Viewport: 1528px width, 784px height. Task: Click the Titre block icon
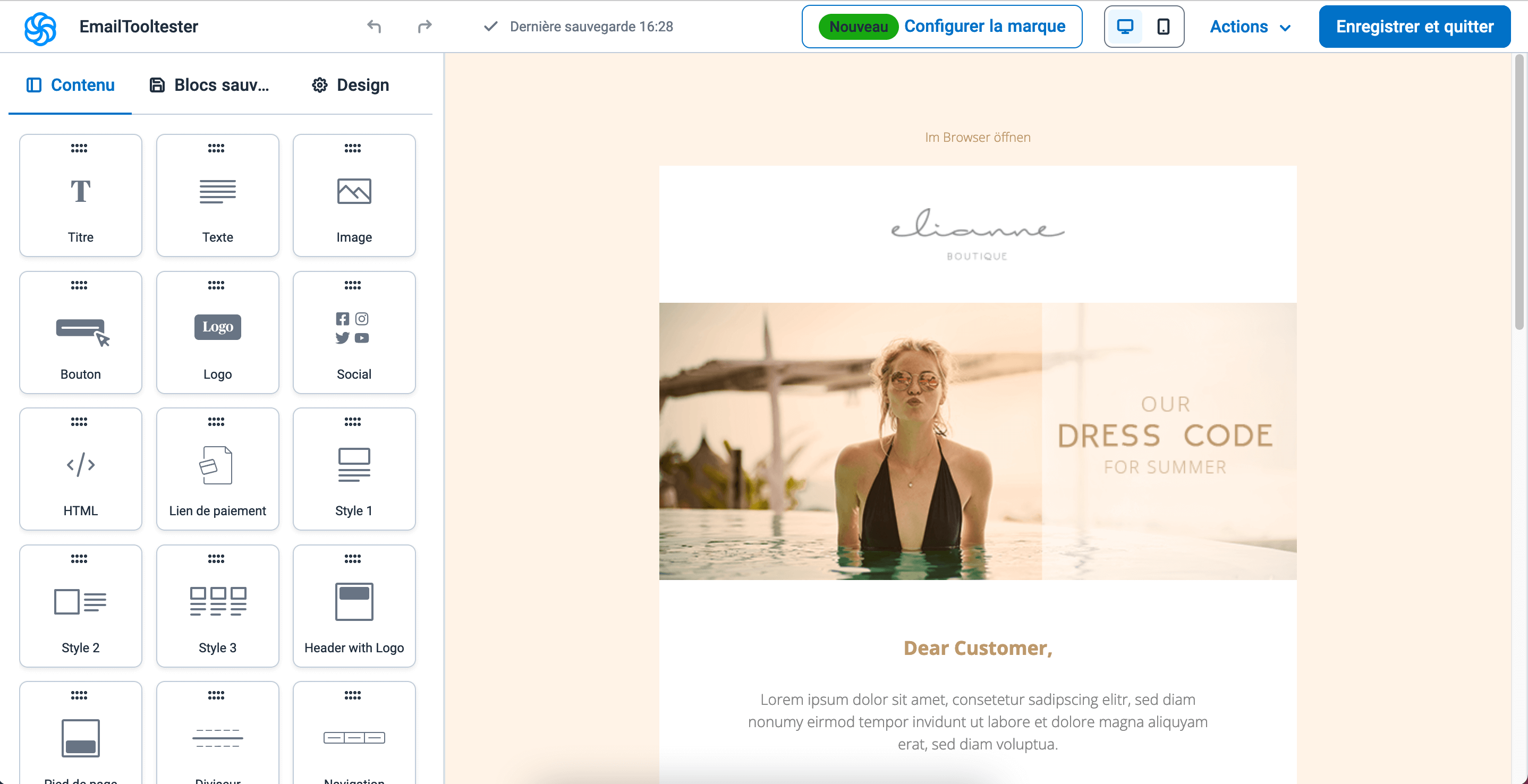(79, 191)
